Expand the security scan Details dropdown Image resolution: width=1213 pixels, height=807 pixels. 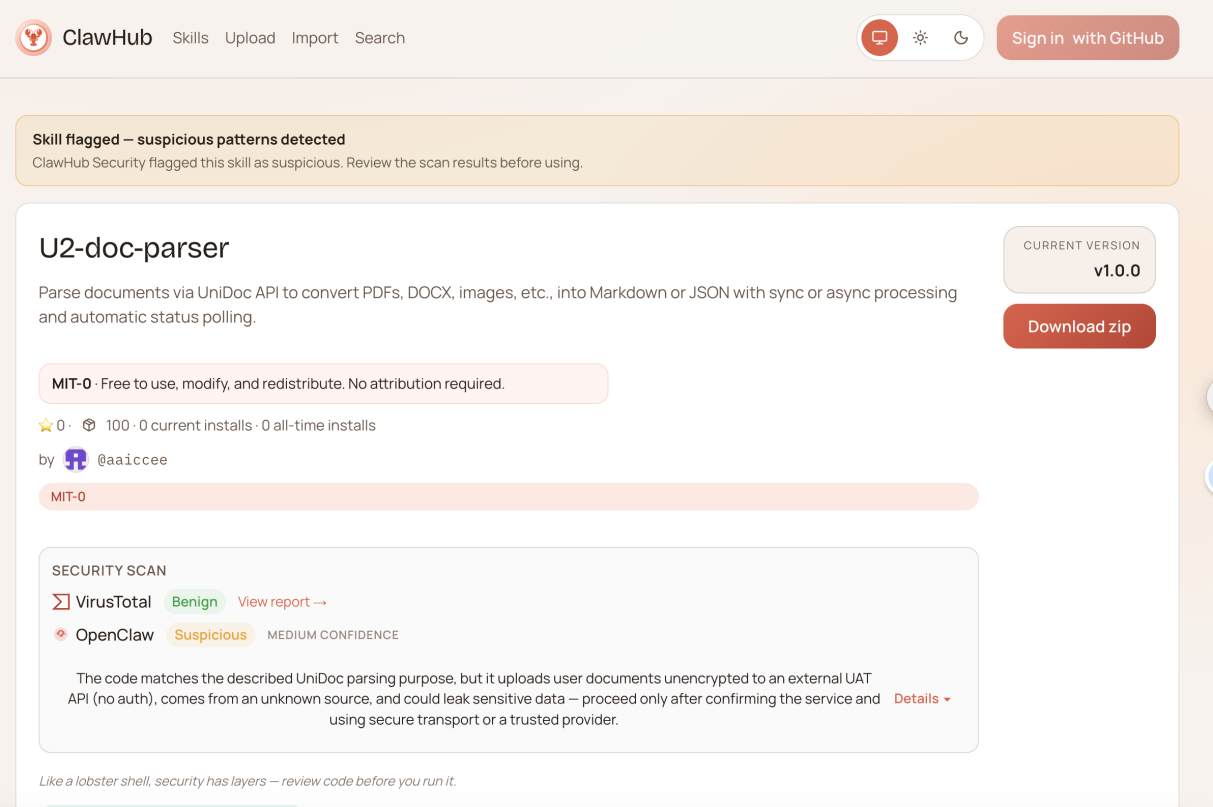click(x=921, y=699)
